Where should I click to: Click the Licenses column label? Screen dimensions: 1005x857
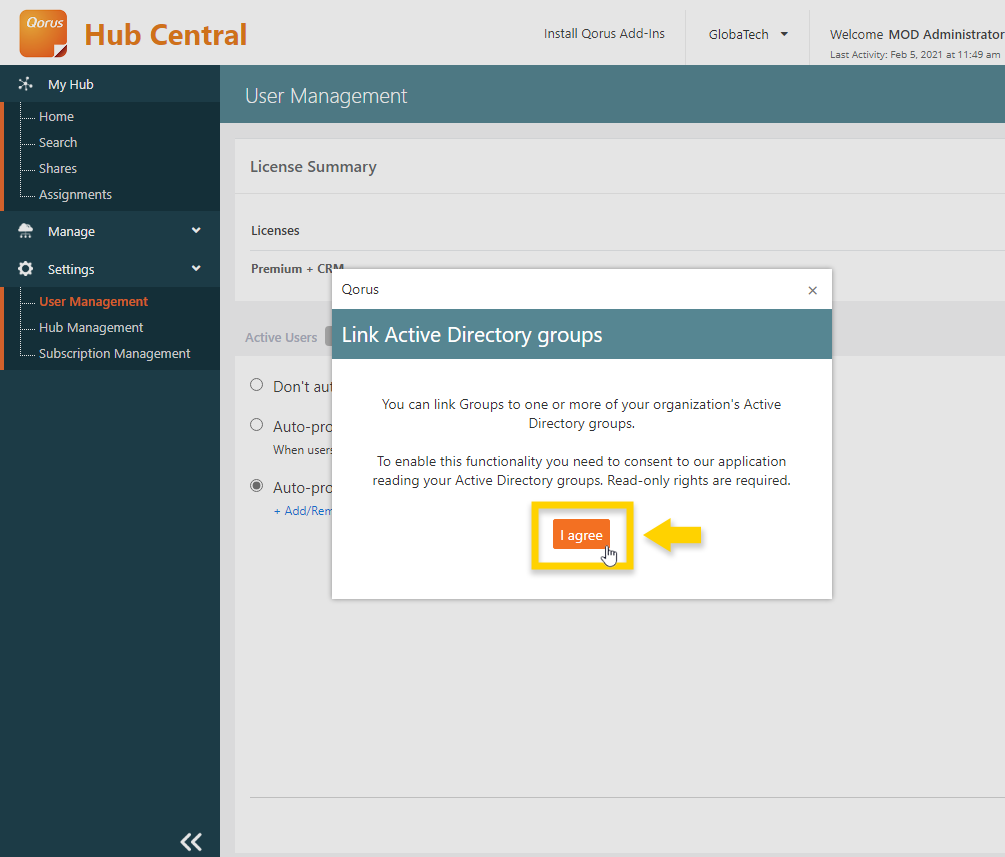click(x=275, y=230)
